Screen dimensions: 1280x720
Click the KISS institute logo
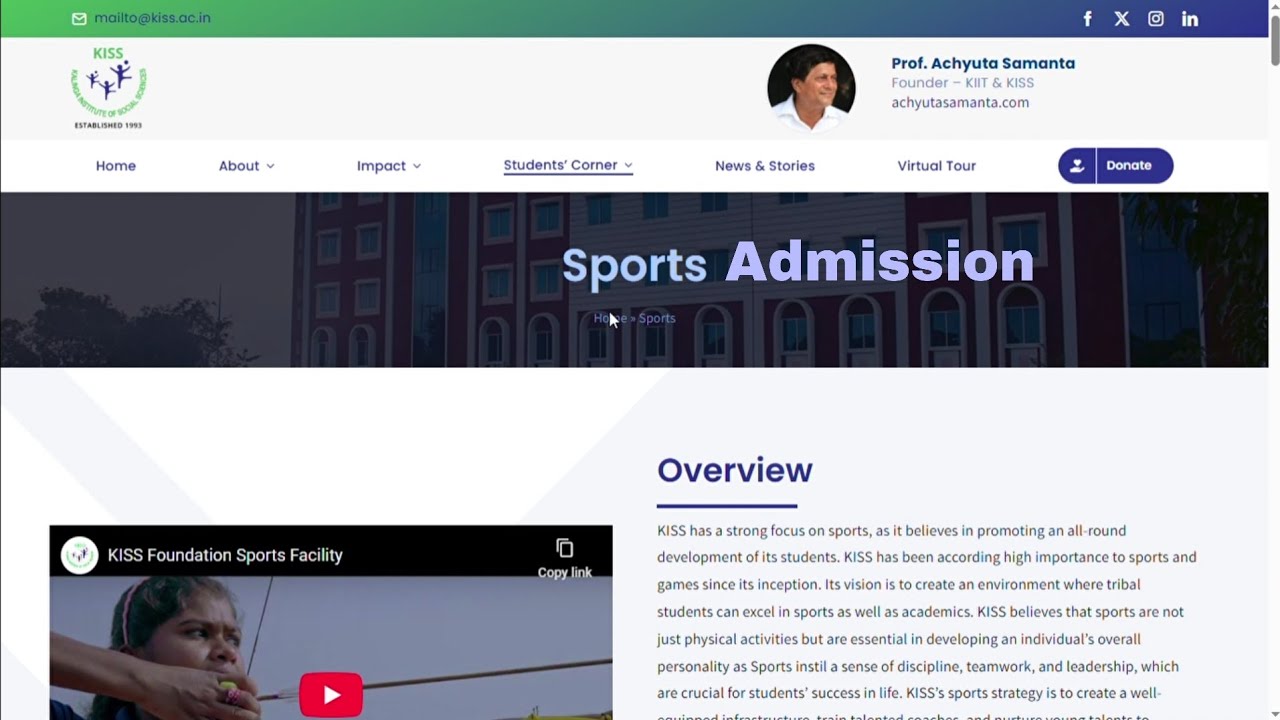(108, 88)
